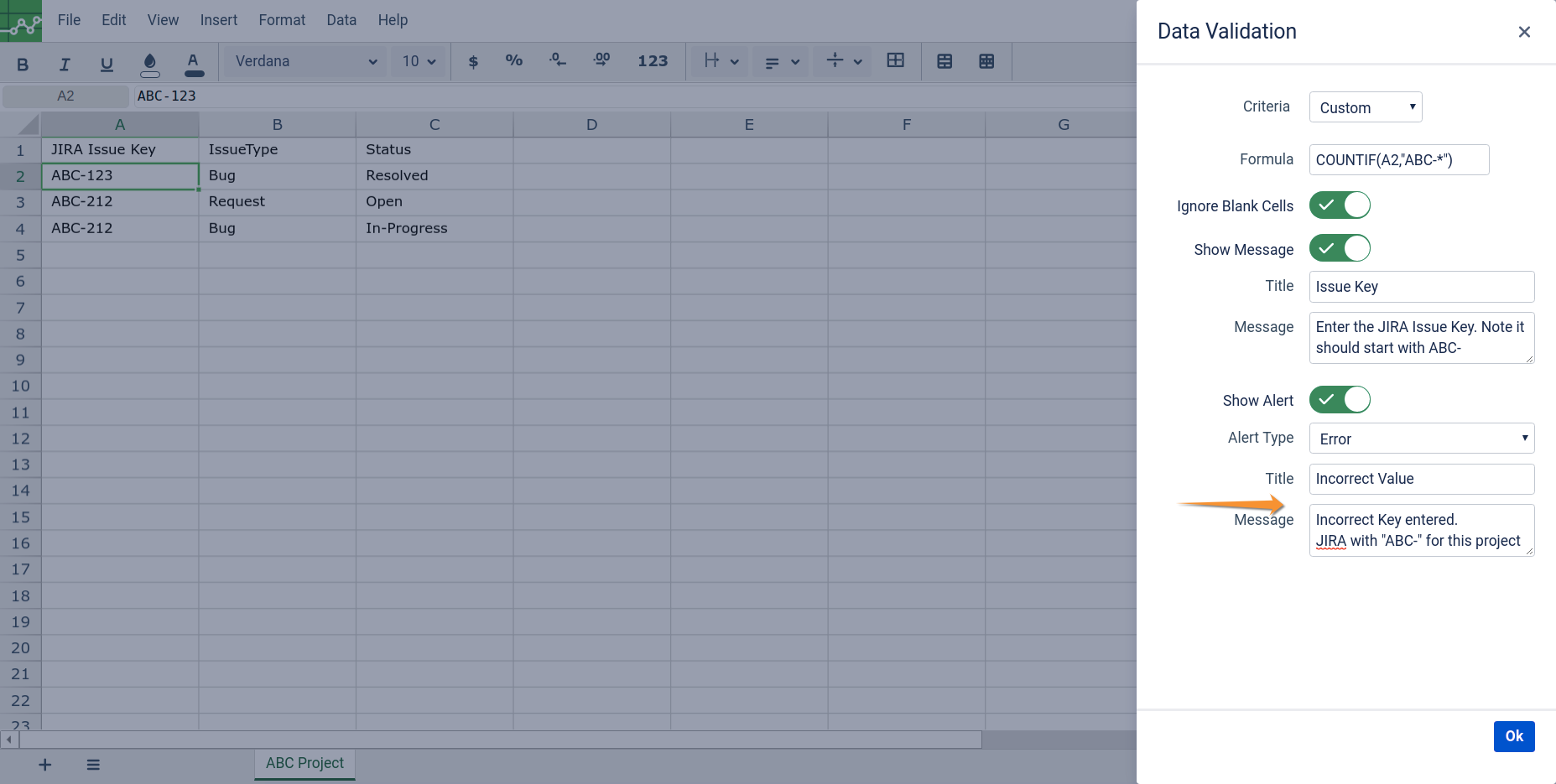Viewport: 1556px width, 784px height.
Task: Click the Ok button
Action: (1514, 736)
